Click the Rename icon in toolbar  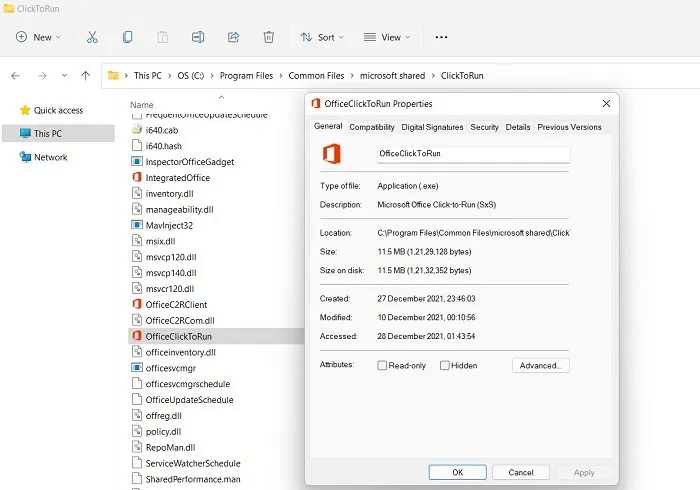(198, 37)
